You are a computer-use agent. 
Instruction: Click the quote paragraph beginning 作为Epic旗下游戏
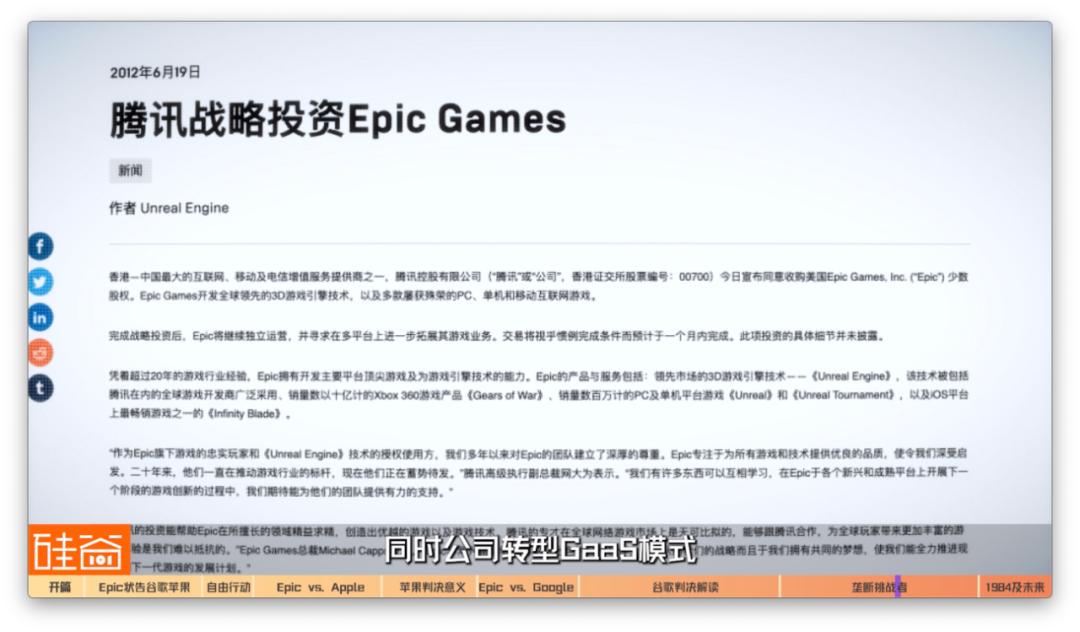click(539, 472)
